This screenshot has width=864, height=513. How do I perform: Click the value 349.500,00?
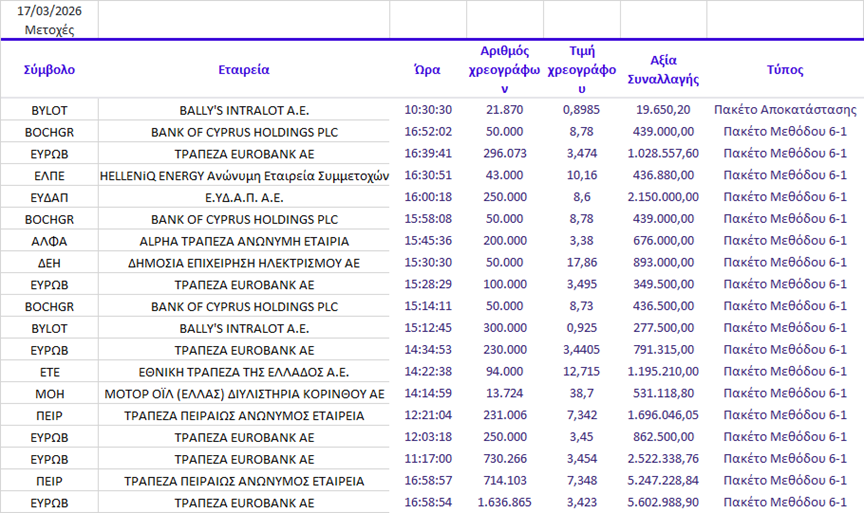click(663, 284)
